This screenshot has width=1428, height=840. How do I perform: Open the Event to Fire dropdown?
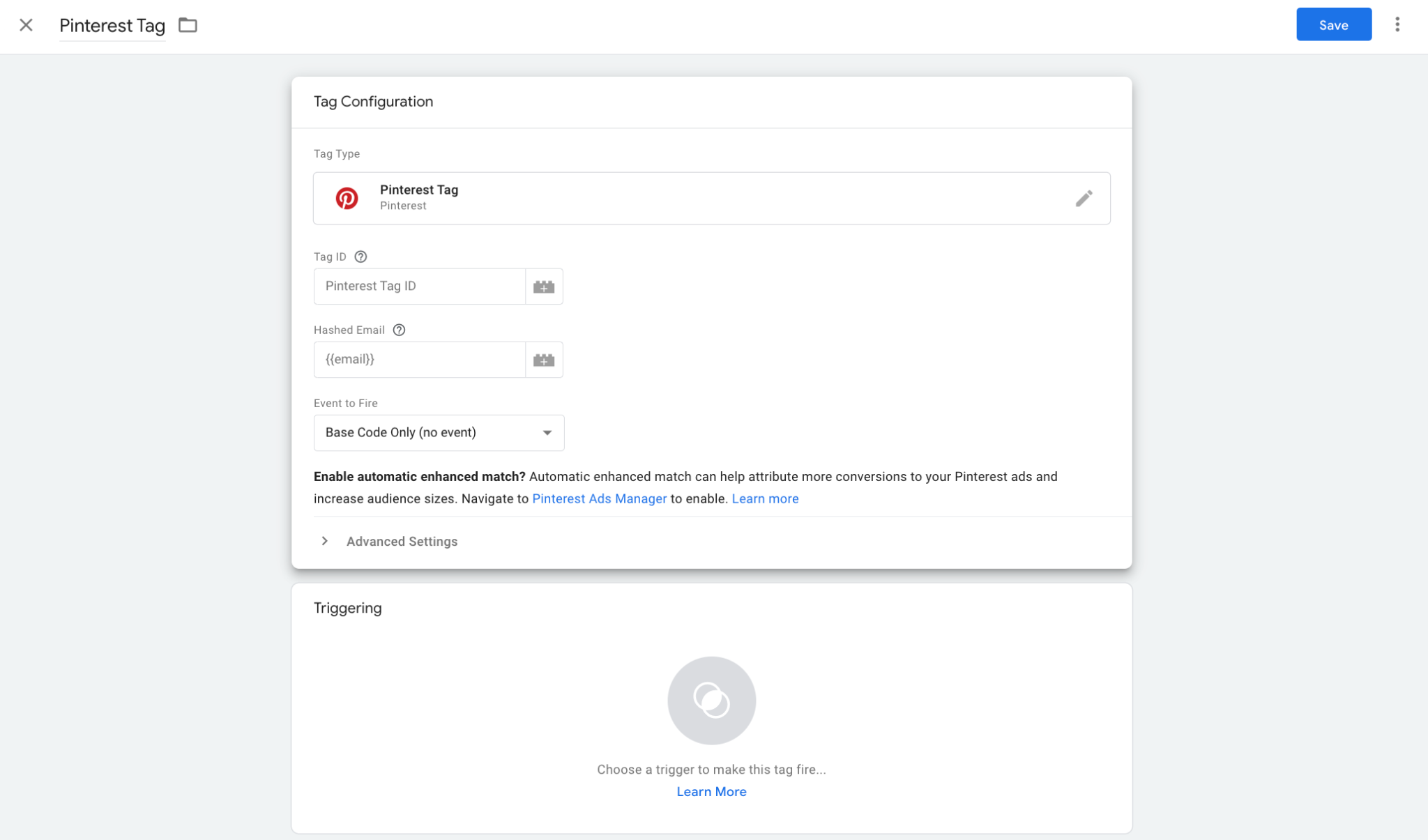(439, 433)
